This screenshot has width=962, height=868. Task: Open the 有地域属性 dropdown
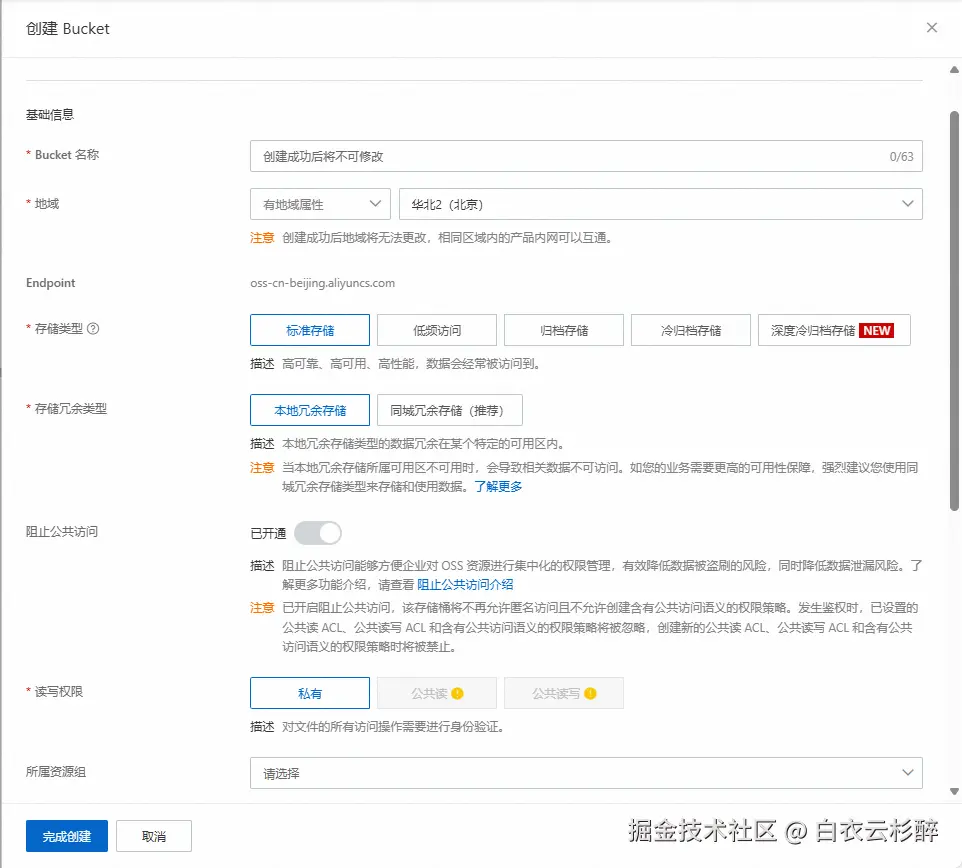click(320, 204)
